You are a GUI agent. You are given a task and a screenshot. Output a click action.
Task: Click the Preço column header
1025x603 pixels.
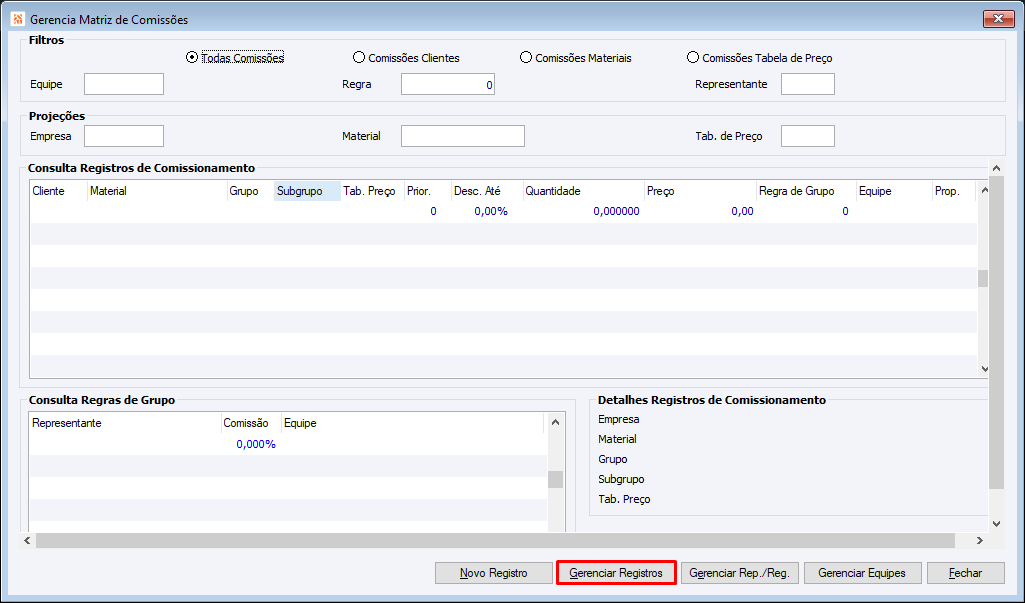(700, 191)
